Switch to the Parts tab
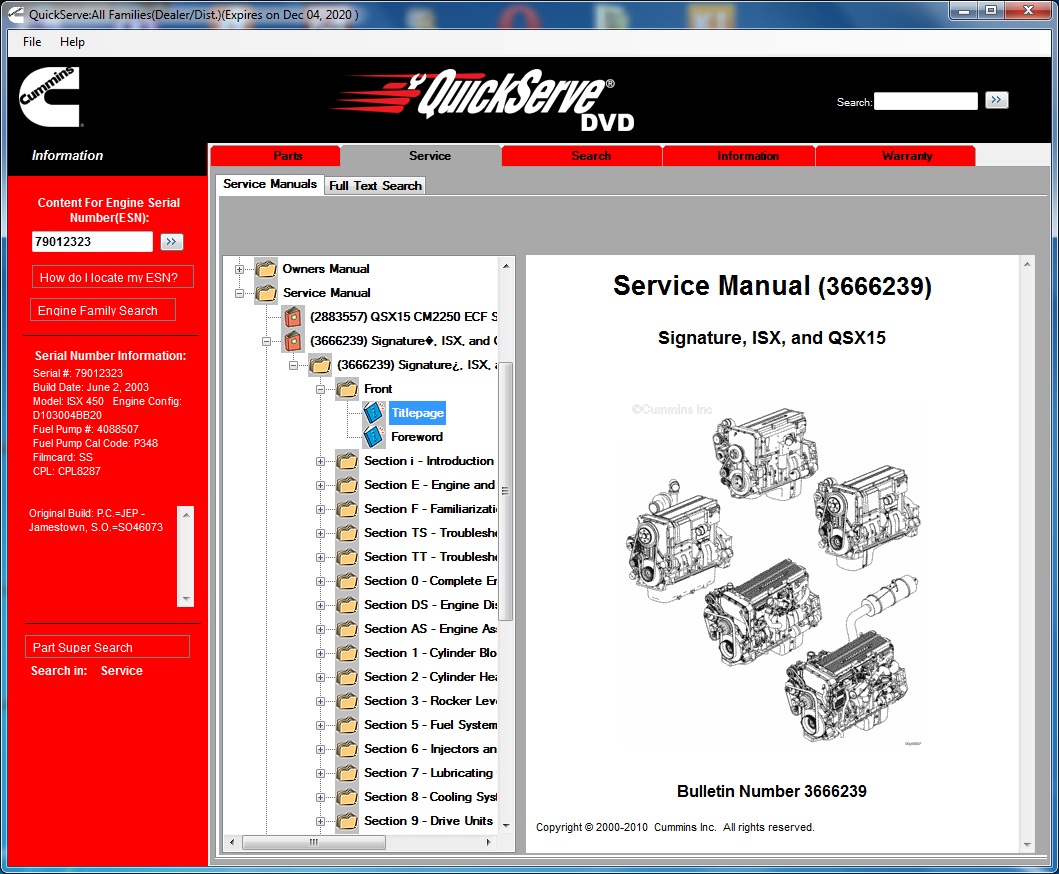This screenshot has height=874, width=1059. point(276,155)
